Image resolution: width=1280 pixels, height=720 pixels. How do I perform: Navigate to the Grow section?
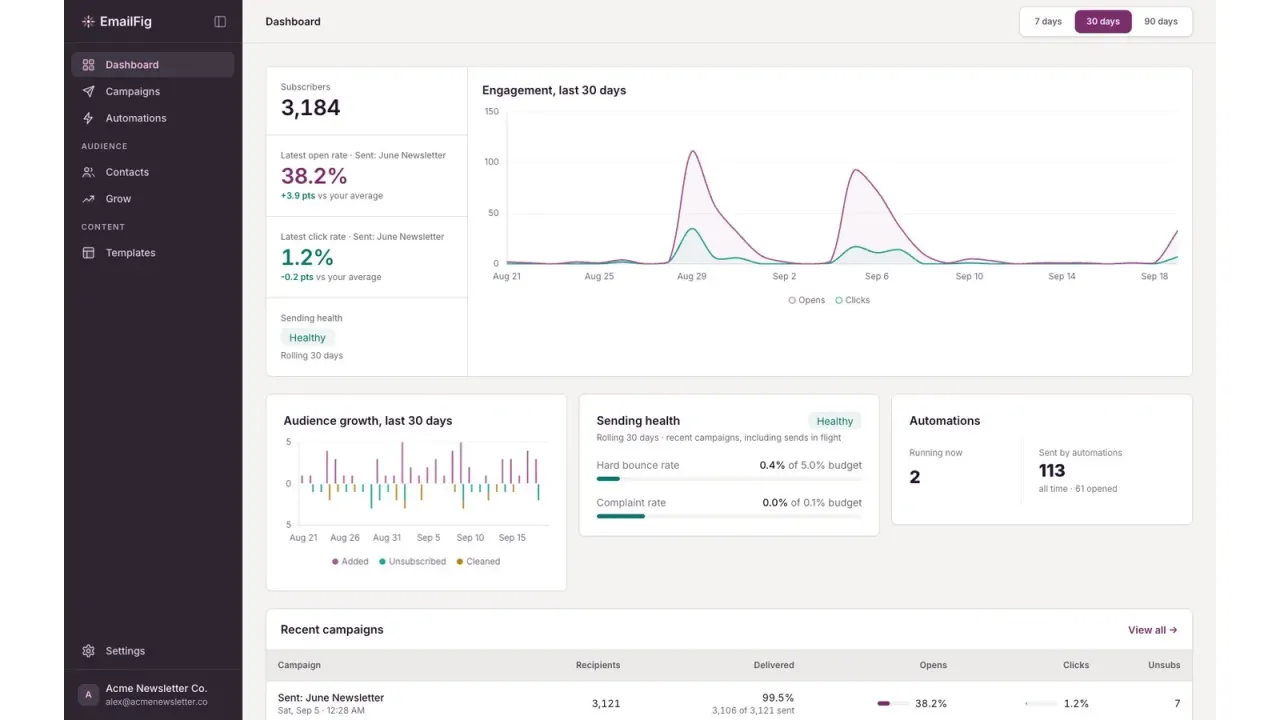pos(153,199)
